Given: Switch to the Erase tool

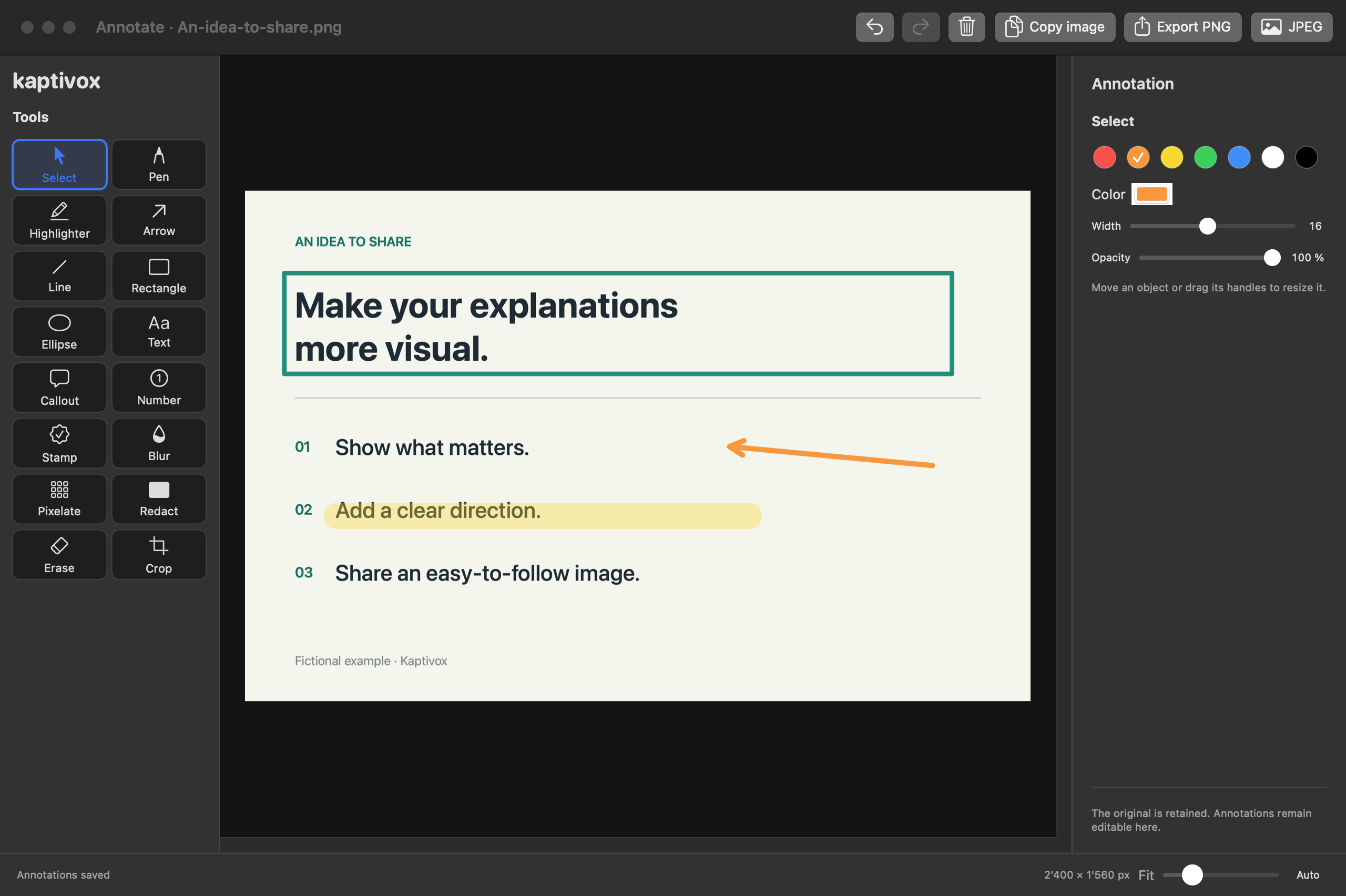Looking at the screenshot, I should click(59, 555).
